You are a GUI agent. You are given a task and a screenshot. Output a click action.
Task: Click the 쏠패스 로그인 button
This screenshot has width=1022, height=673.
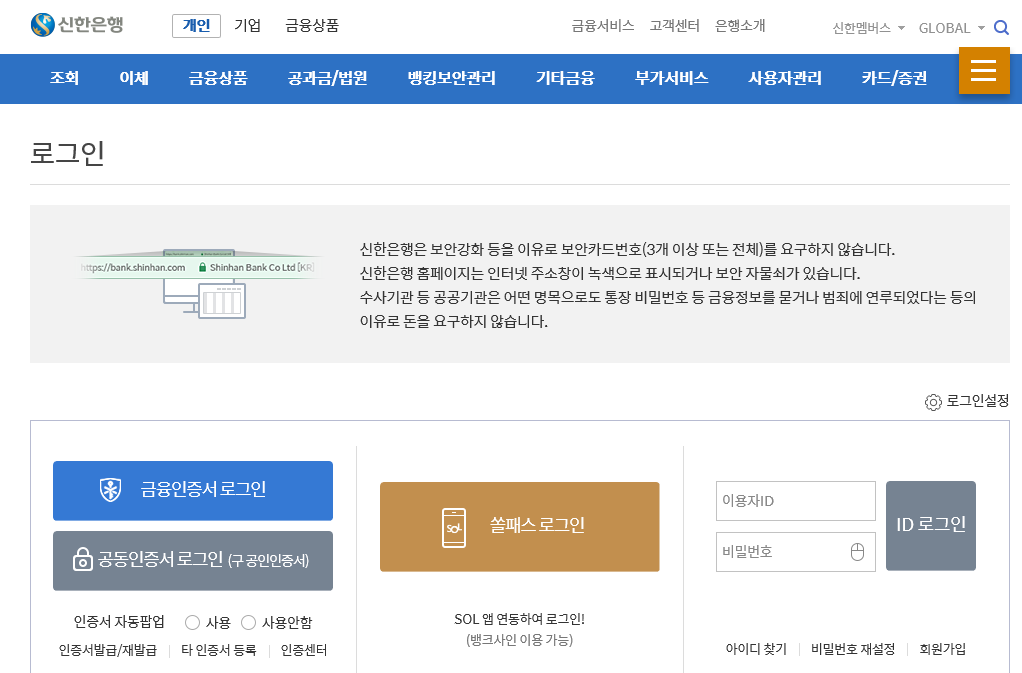click(x=519, y=527)
